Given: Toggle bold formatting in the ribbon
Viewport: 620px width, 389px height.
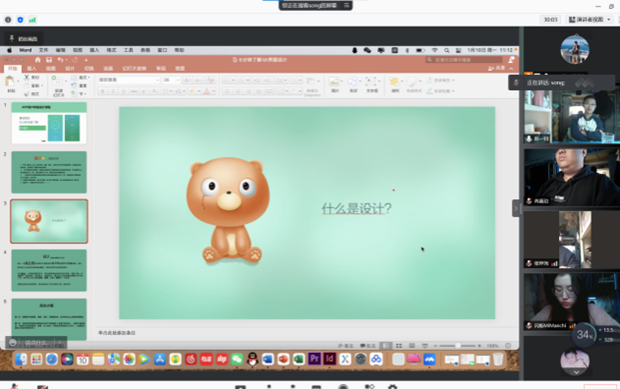Looking at the screenshot, I should click(102, 91).
